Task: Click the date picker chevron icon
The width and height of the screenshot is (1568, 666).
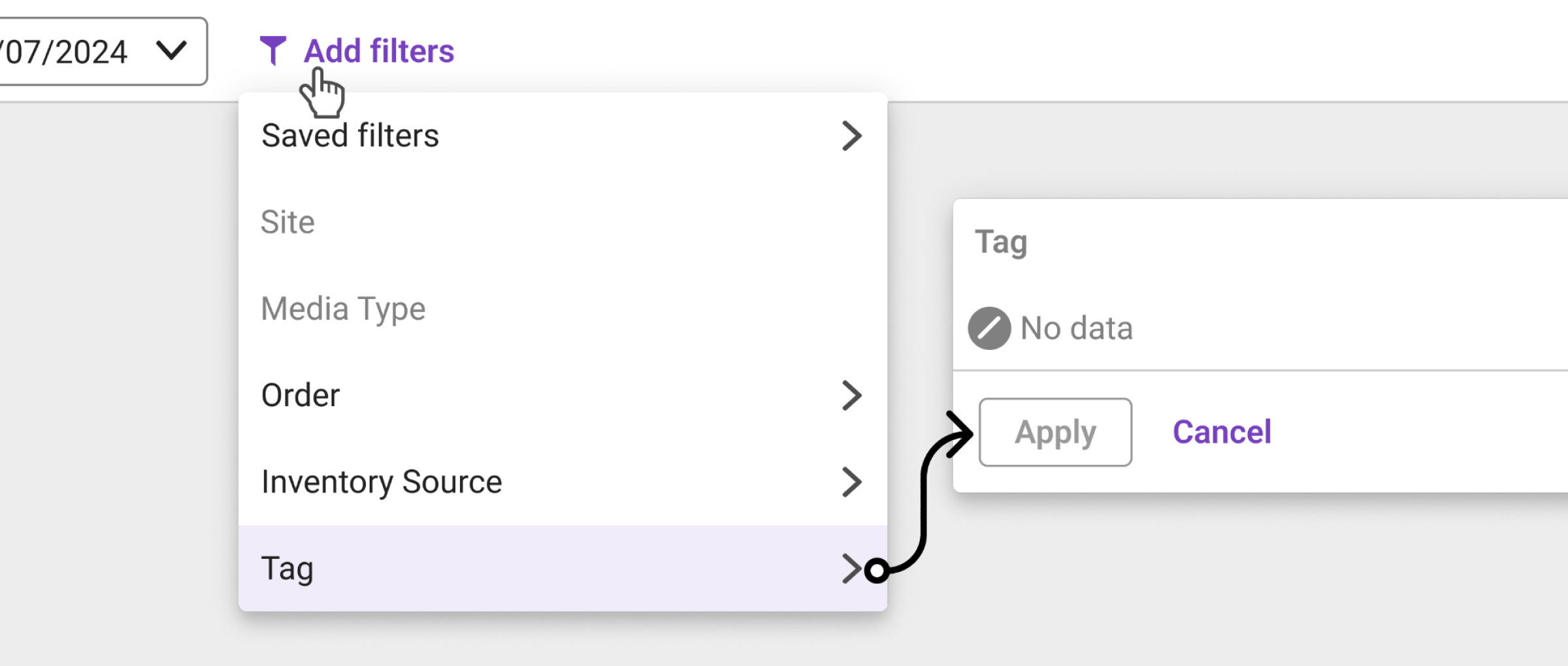Action: click(x=171, y=52)
